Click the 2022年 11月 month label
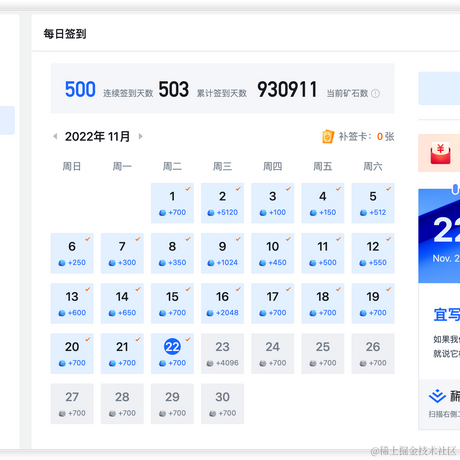The height and width of the screenshot is (460, 460). coord(97,136)
